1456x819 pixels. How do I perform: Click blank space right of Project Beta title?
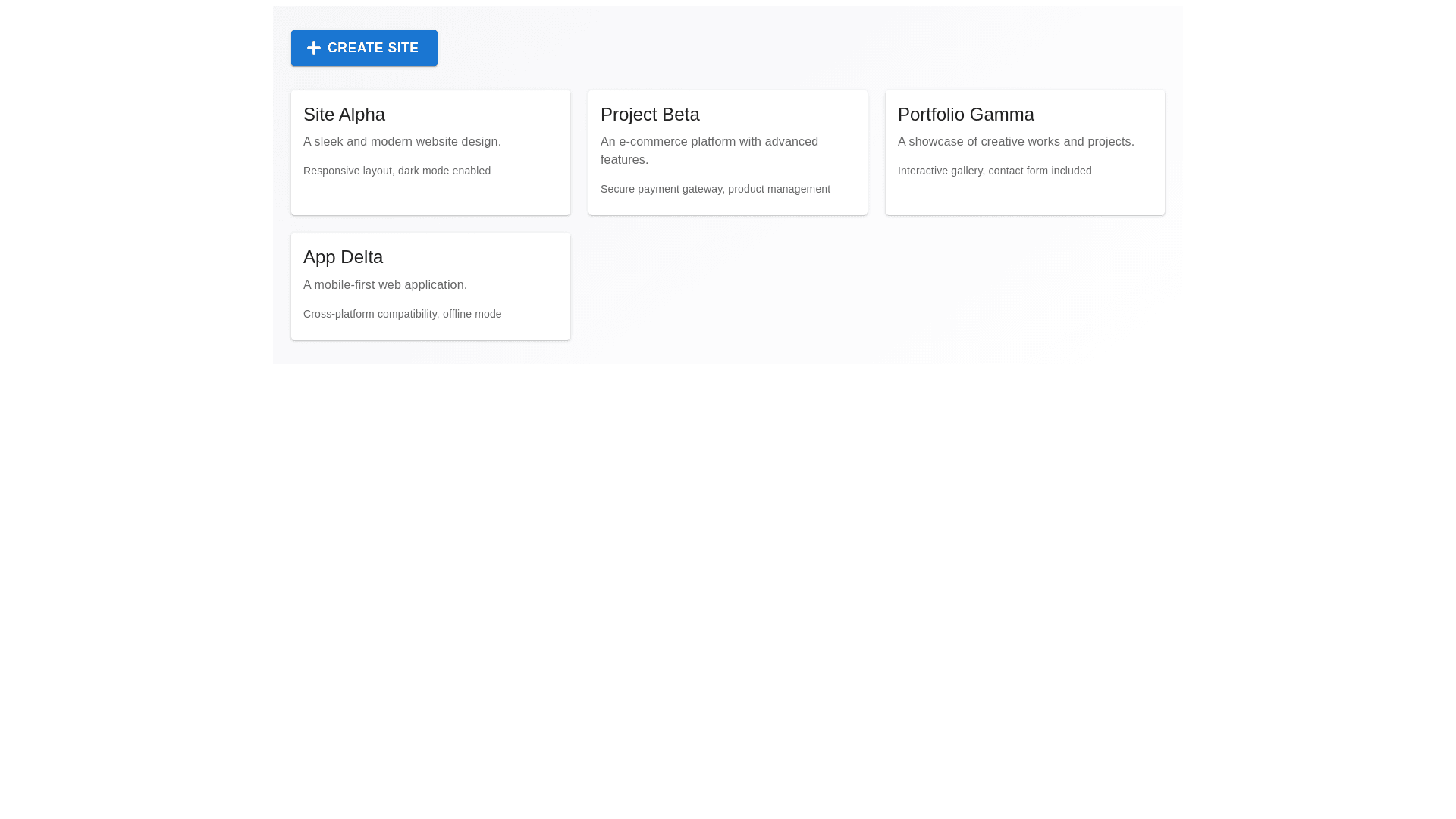click(x=789, y=115)
